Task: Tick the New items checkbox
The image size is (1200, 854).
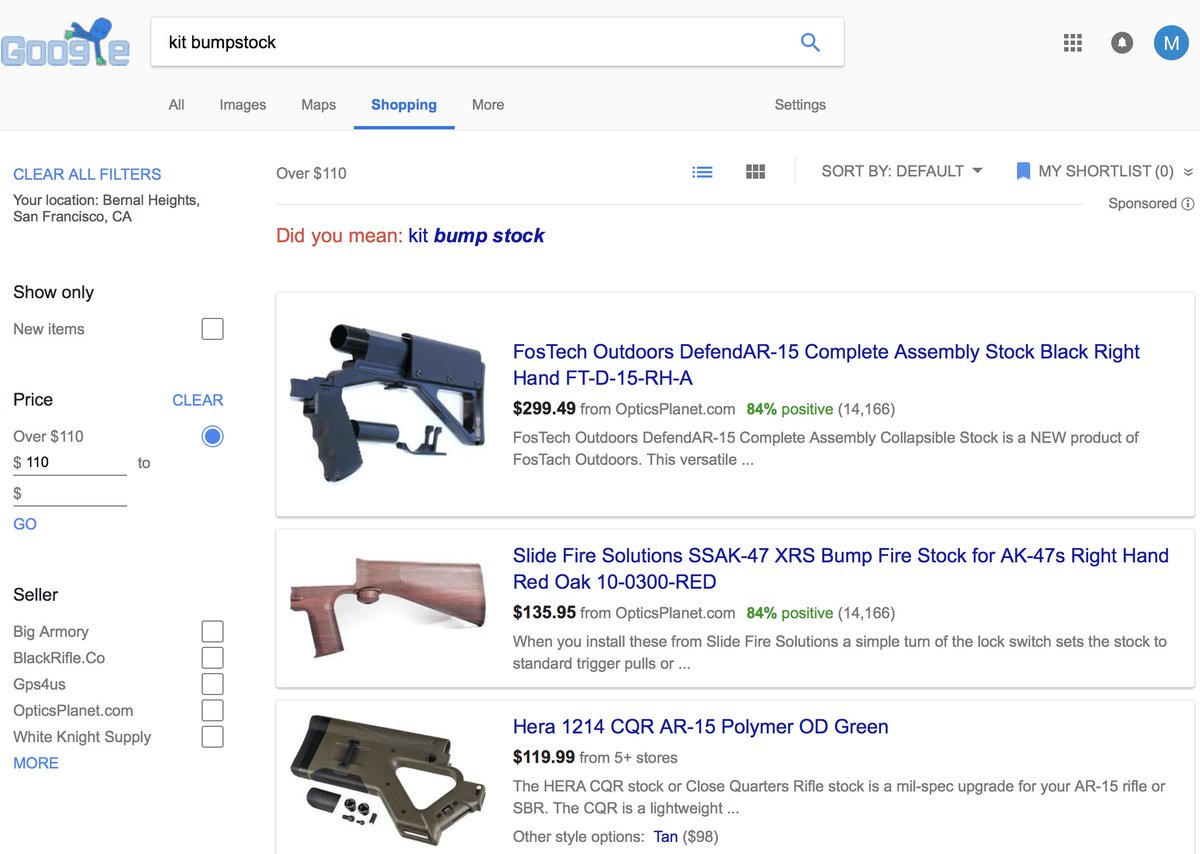Action: [x=212, y=329]
